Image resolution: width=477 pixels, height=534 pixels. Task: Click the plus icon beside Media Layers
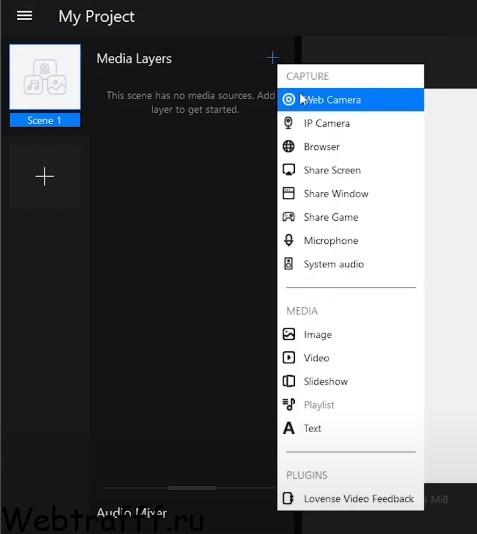[x=272, y=58]
